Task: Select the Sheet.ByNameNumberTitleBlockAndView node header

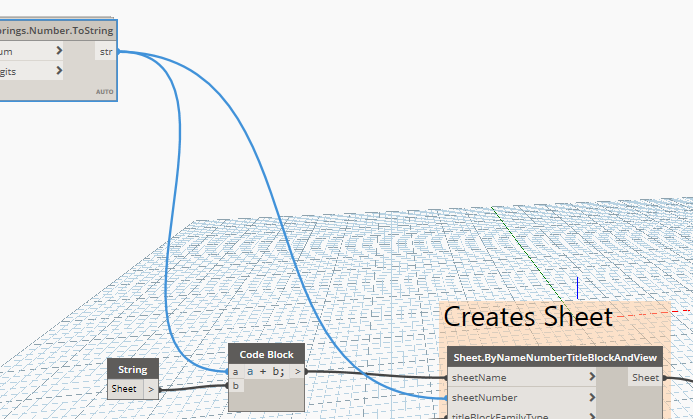Action: tap(555, 358)
